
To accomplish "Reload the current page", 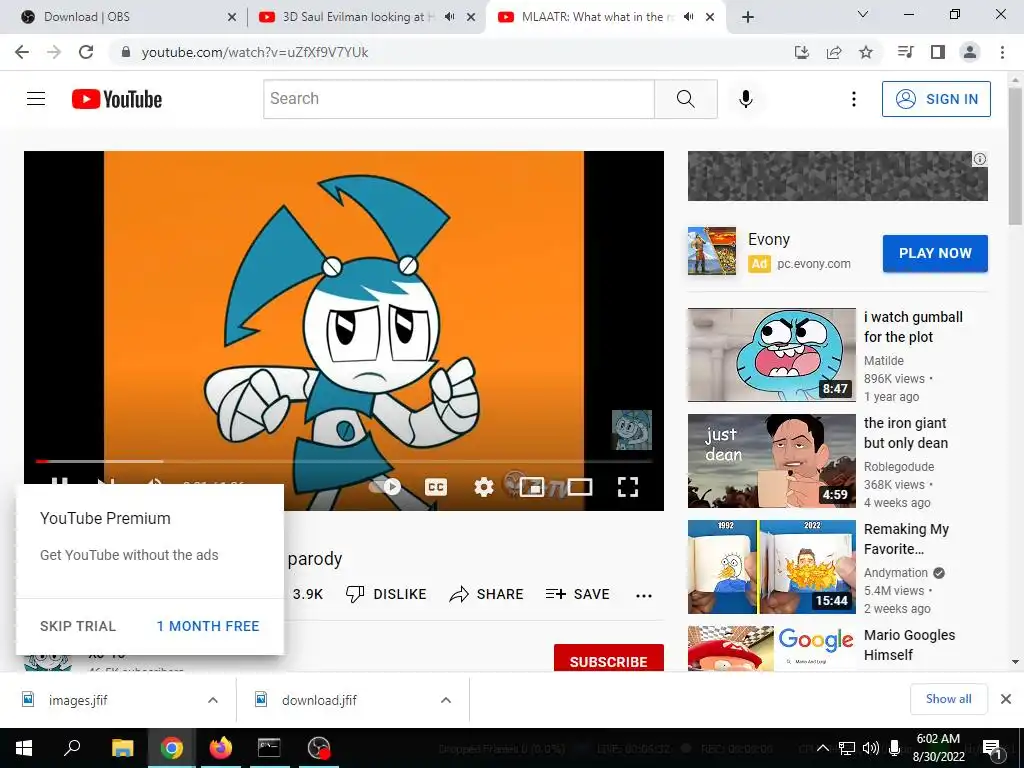I will [x=86, y=52].
